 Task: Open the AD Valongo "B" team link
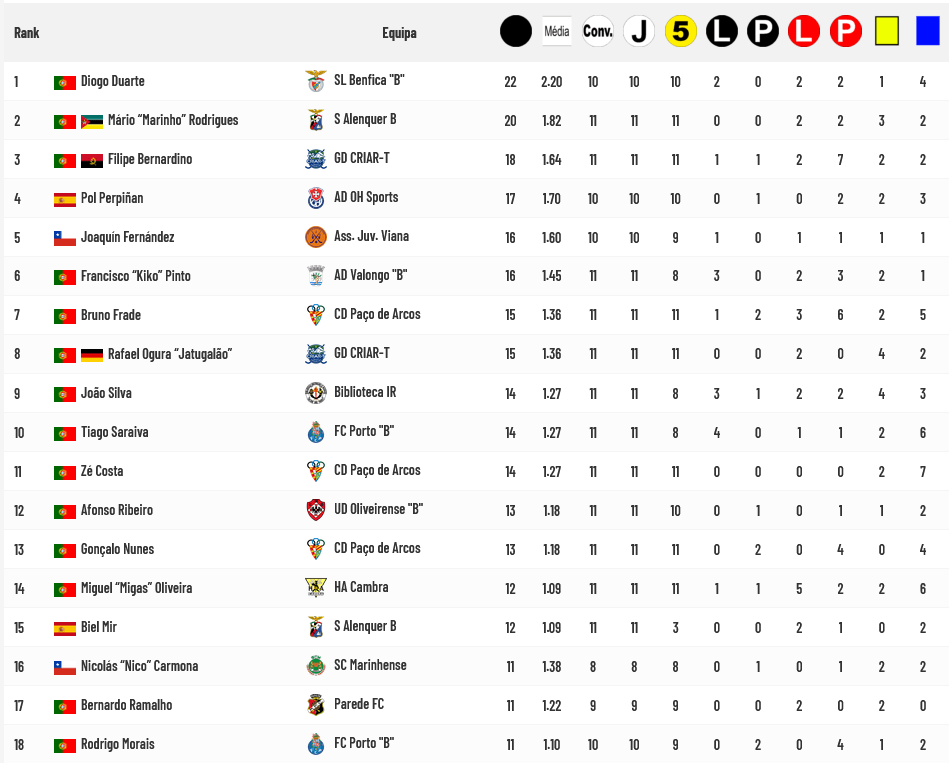tap(370, 276)
